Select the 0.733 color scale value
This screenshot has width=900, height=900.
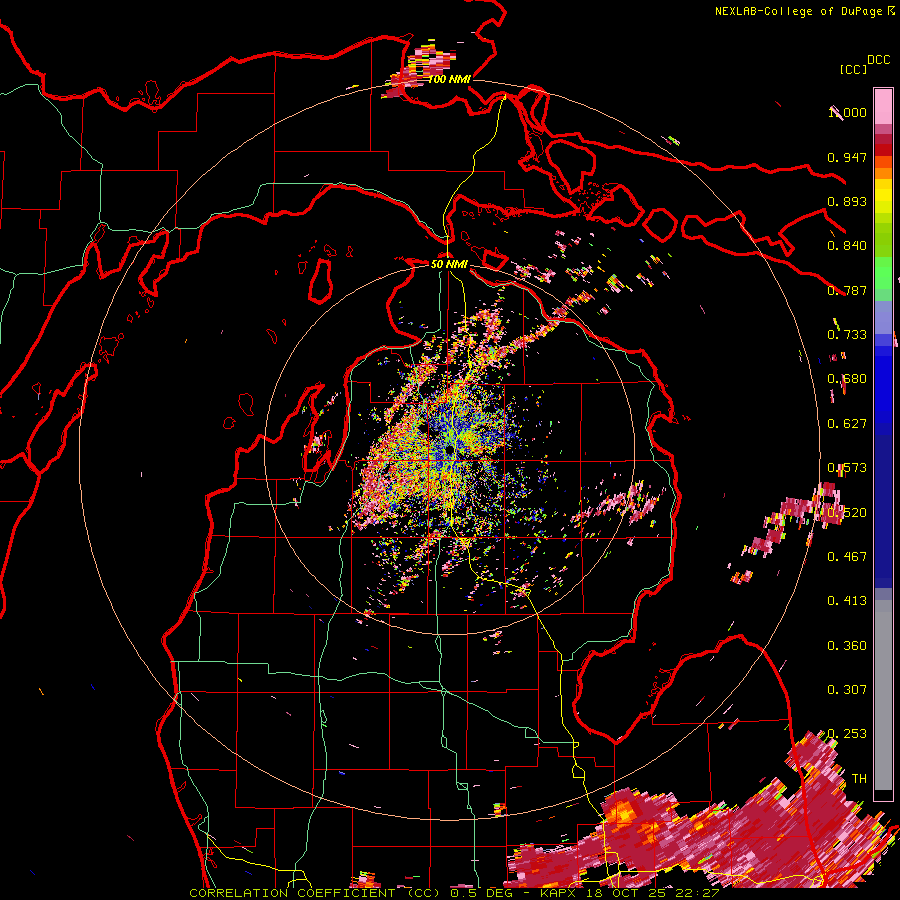(x=847, y=335)
